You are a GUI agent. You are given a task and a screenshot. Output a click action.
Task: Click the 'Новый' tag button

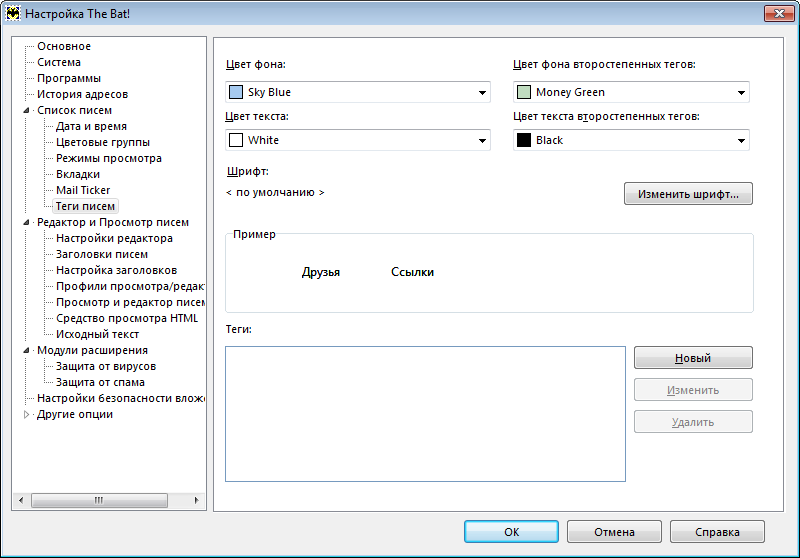pyautogui.click(x=693, y=358)
